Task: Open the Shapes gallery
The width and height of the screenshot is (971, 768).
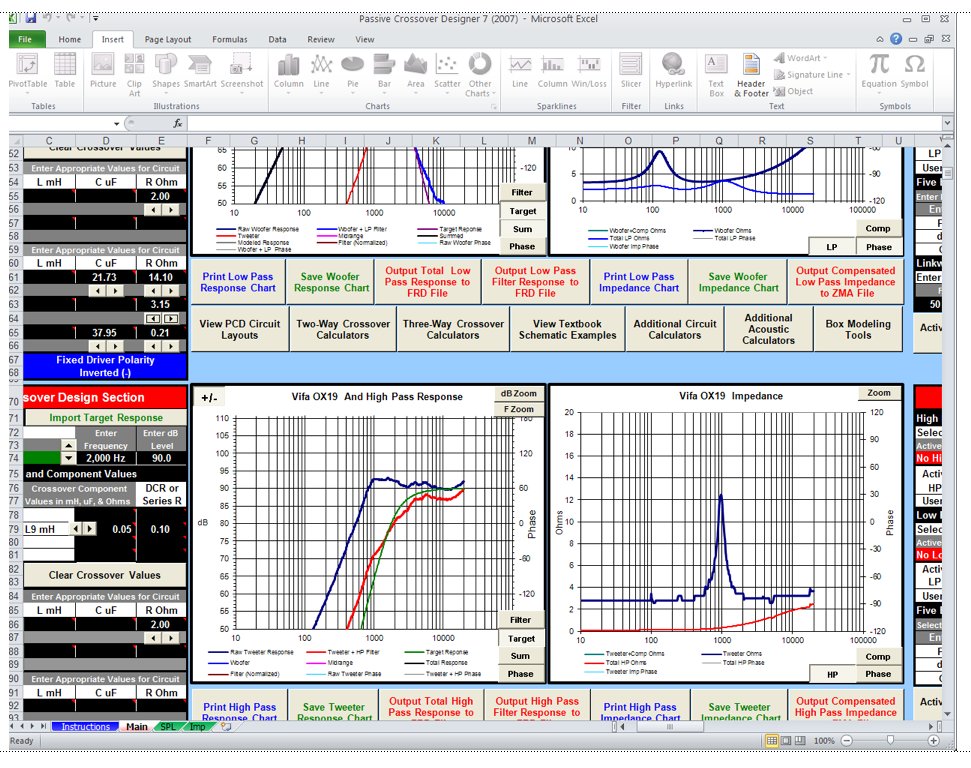Action: pyautogui.click(x=165, y=71)
